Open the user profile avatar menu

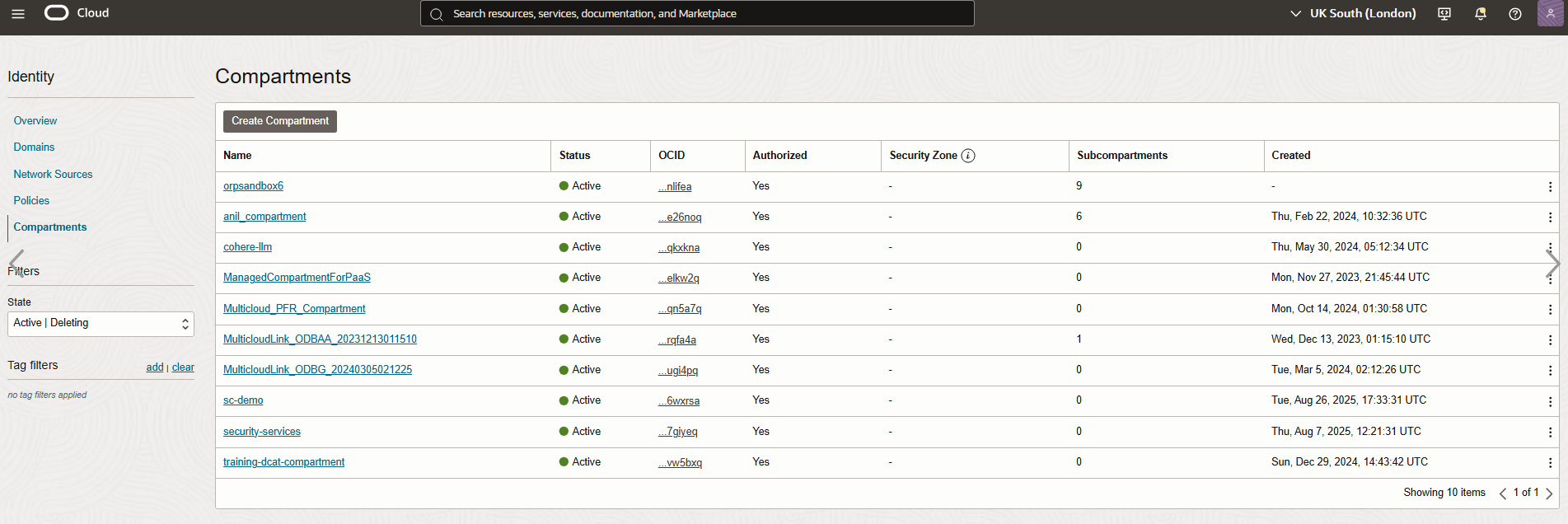click(1550, 13)
